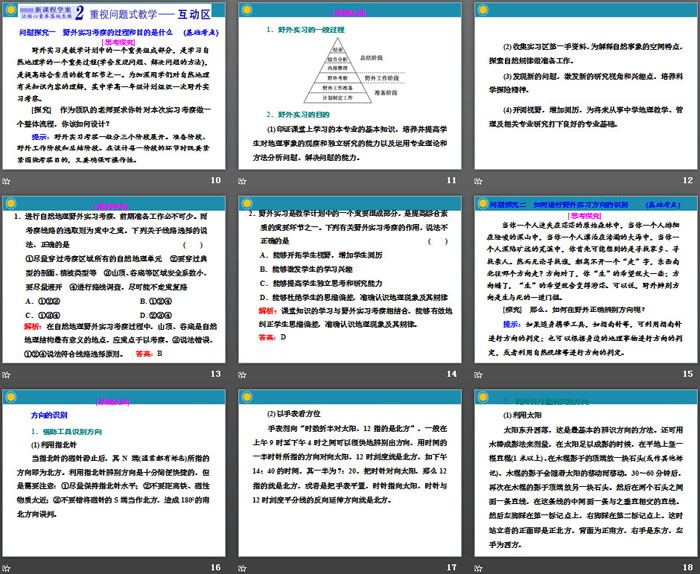Click '(2) 以手表看方位' heading on slide 17
700x574 pixels.
click(x=293, y=414)
